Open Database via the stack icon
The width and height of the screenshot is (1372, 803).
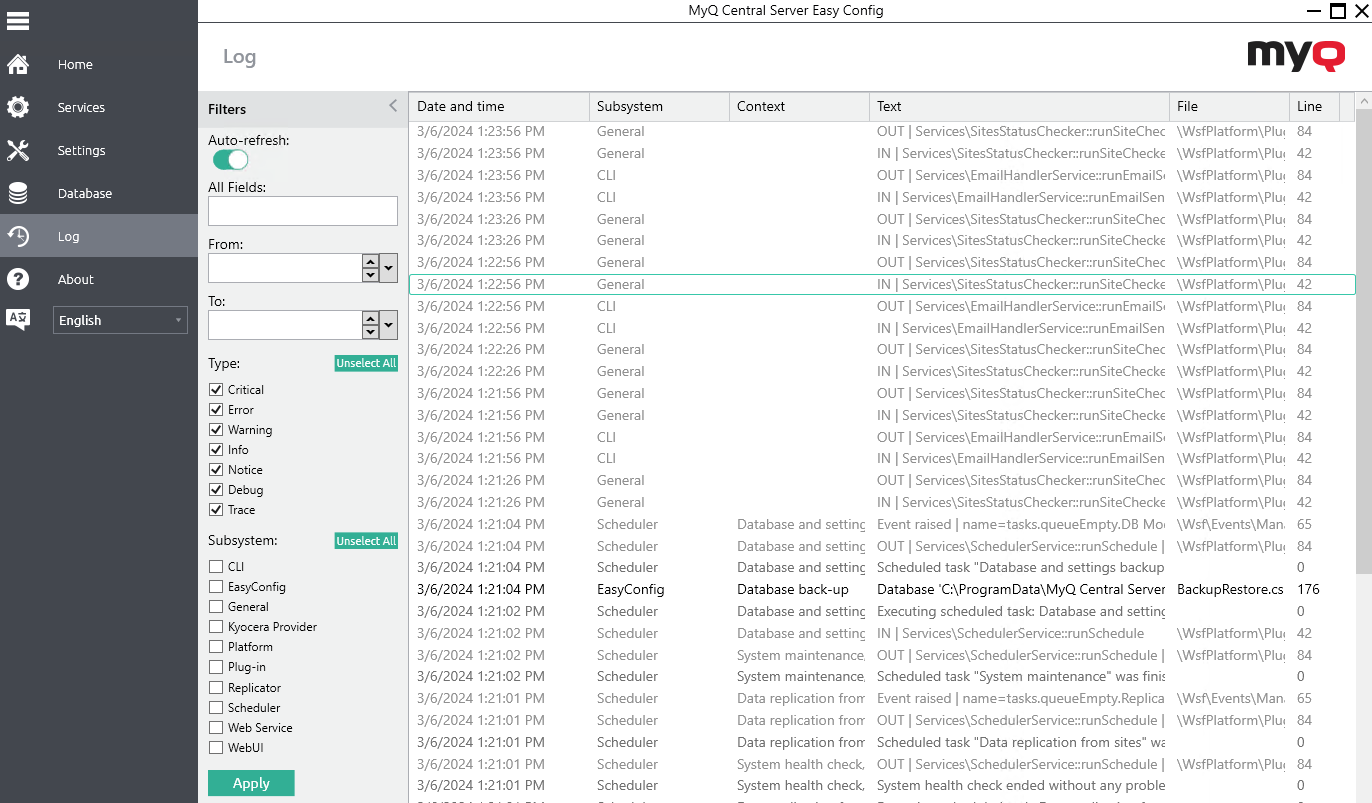[x=18, y=194]
